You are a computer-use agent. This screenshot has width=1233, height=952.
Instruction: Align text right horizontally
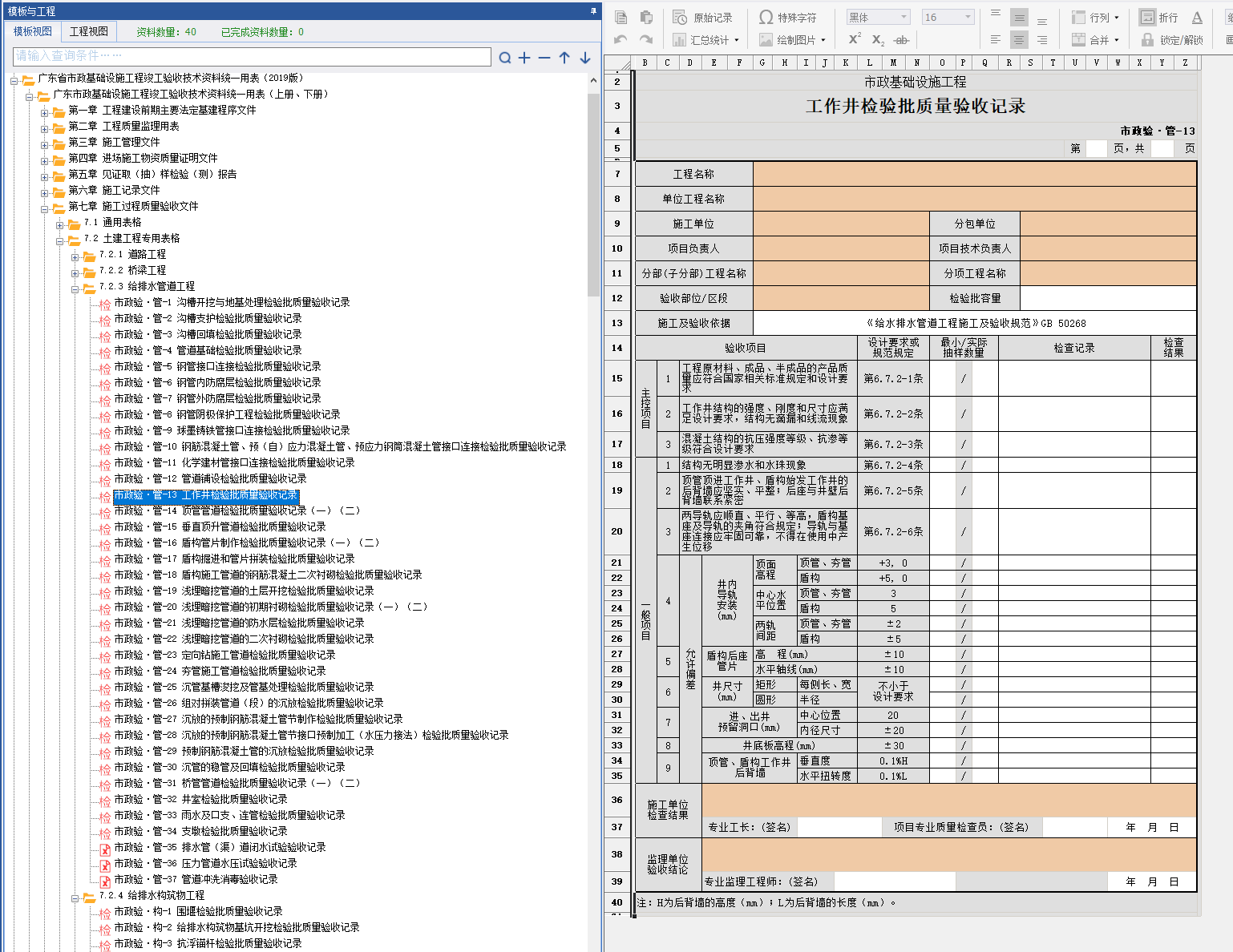pyautogui.click(x=1042, y=39)
